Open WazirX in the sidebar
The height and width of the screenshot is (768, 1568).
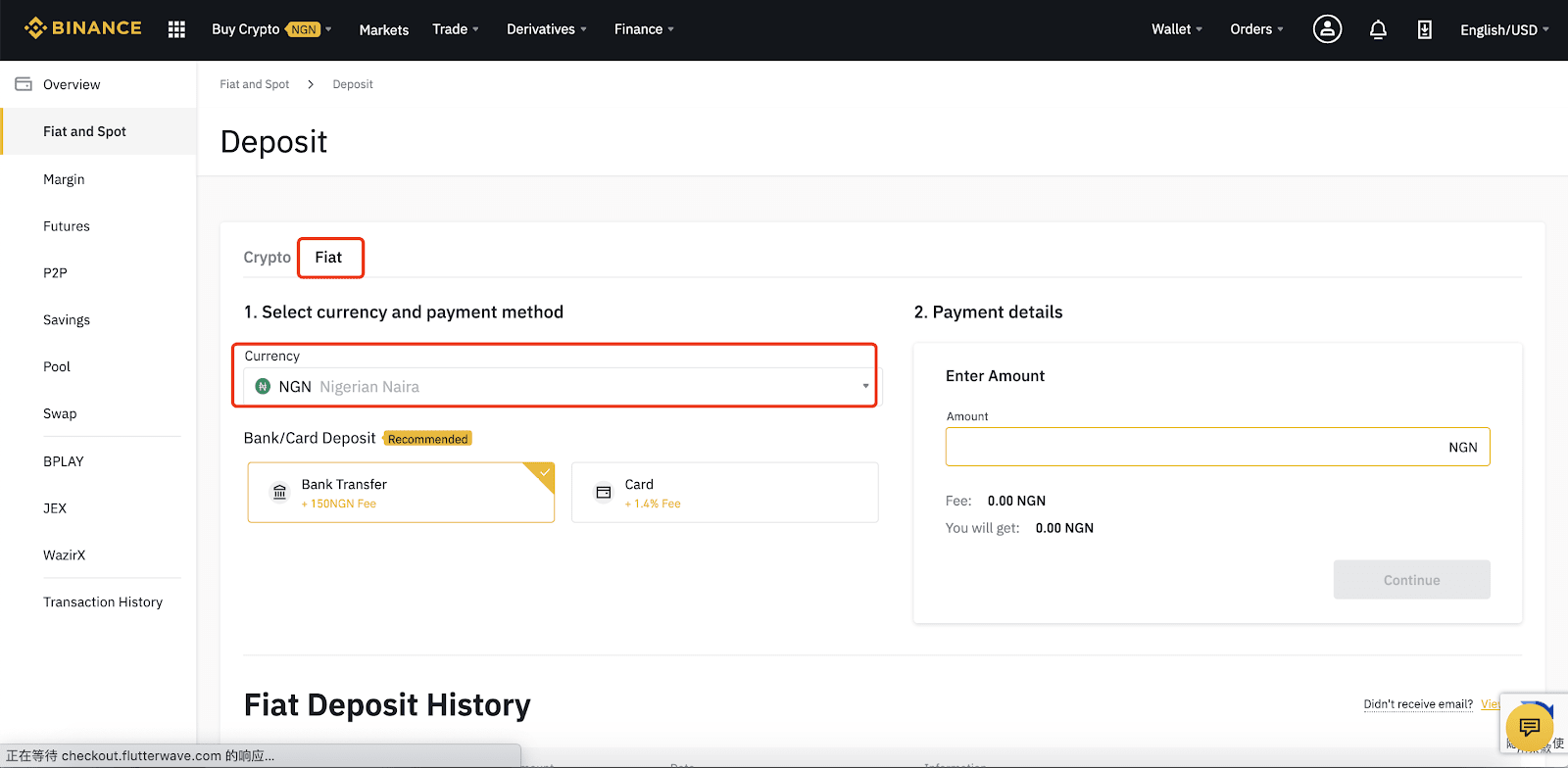(65, 555)
